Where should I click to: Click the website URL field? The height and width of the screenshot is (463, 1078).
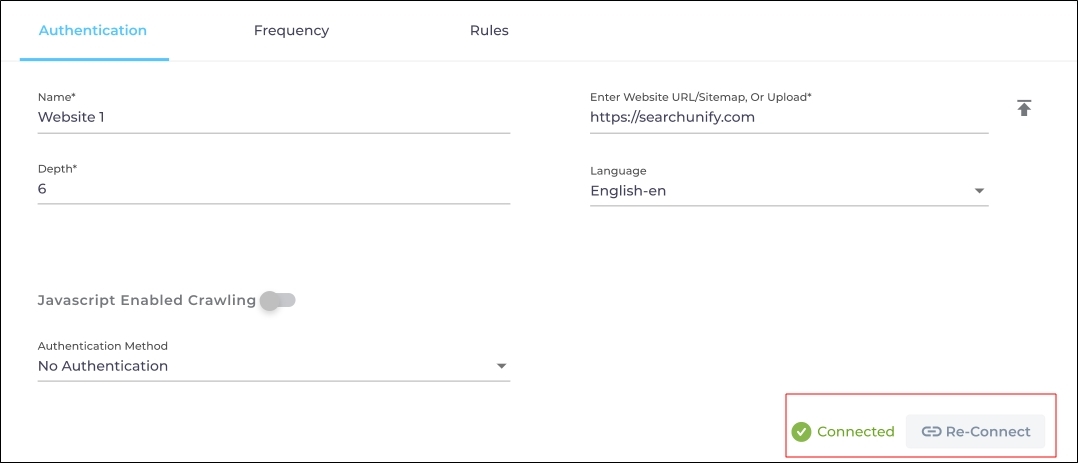(x=788, y=117)
